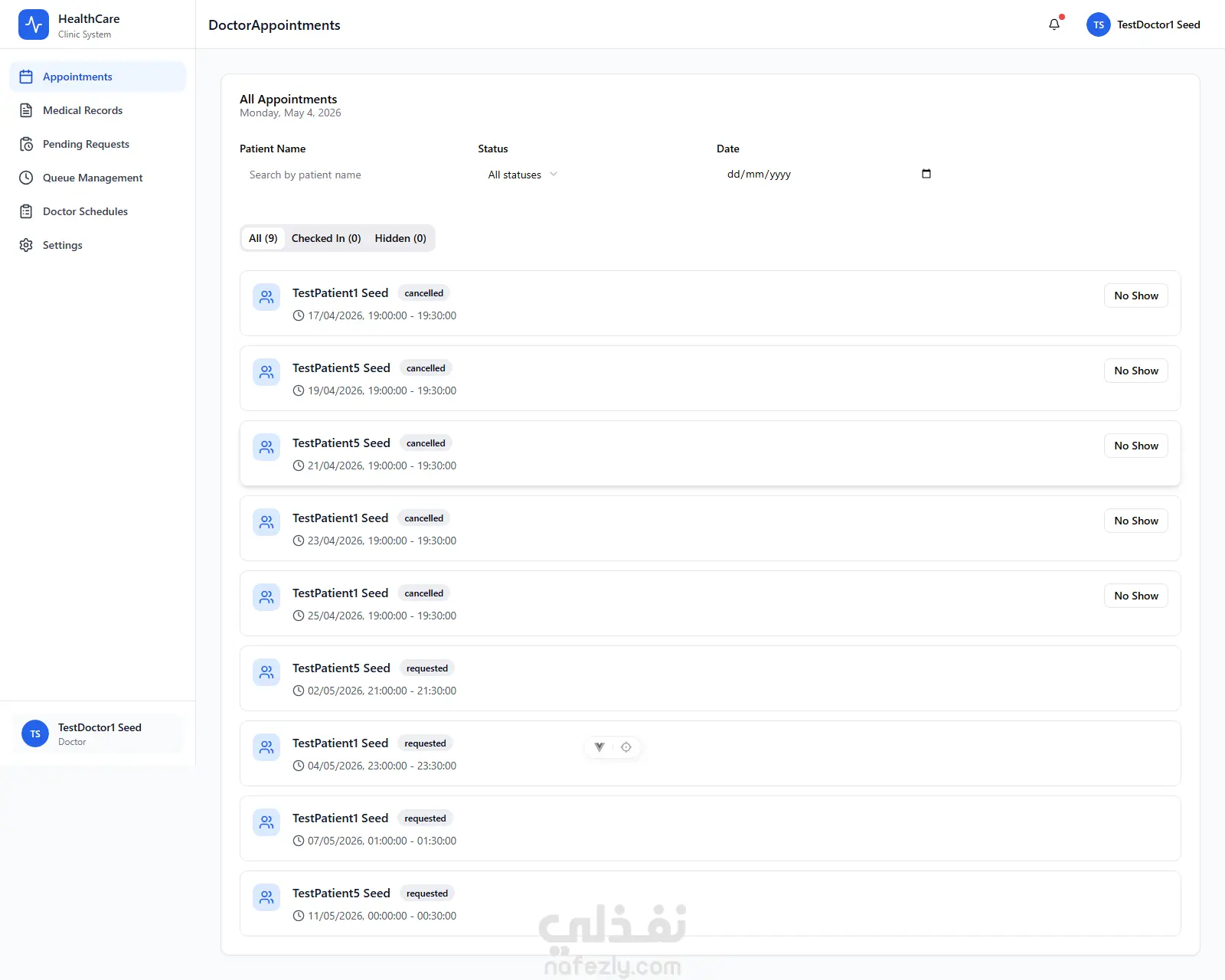This screenshot has width=1225, height=980.
Task: Mark 19/04/2026 appointment as No Show
Action: coord(1136,371)
